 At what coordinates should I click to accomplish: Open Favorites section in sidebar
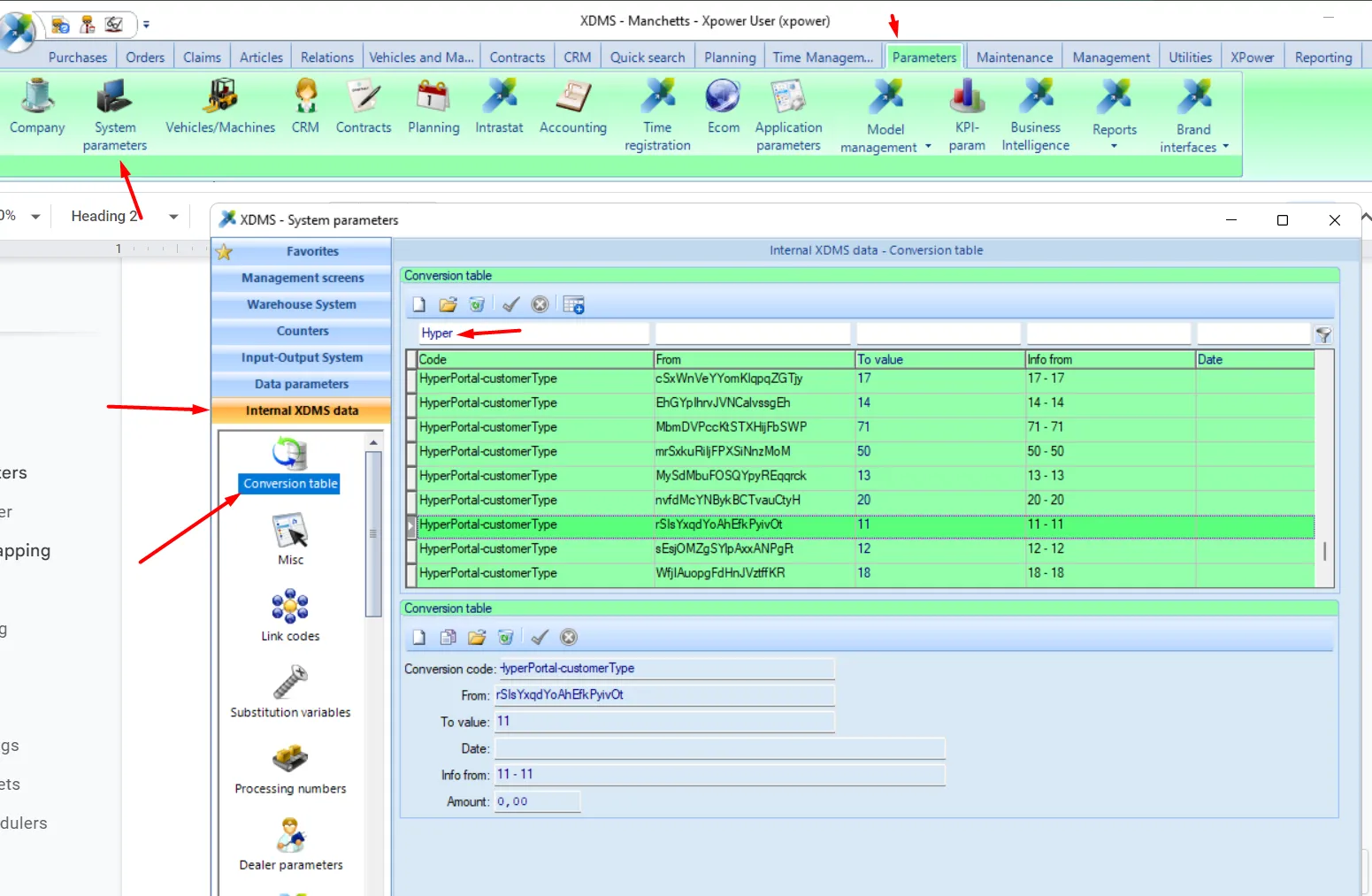tap(301, 251)
